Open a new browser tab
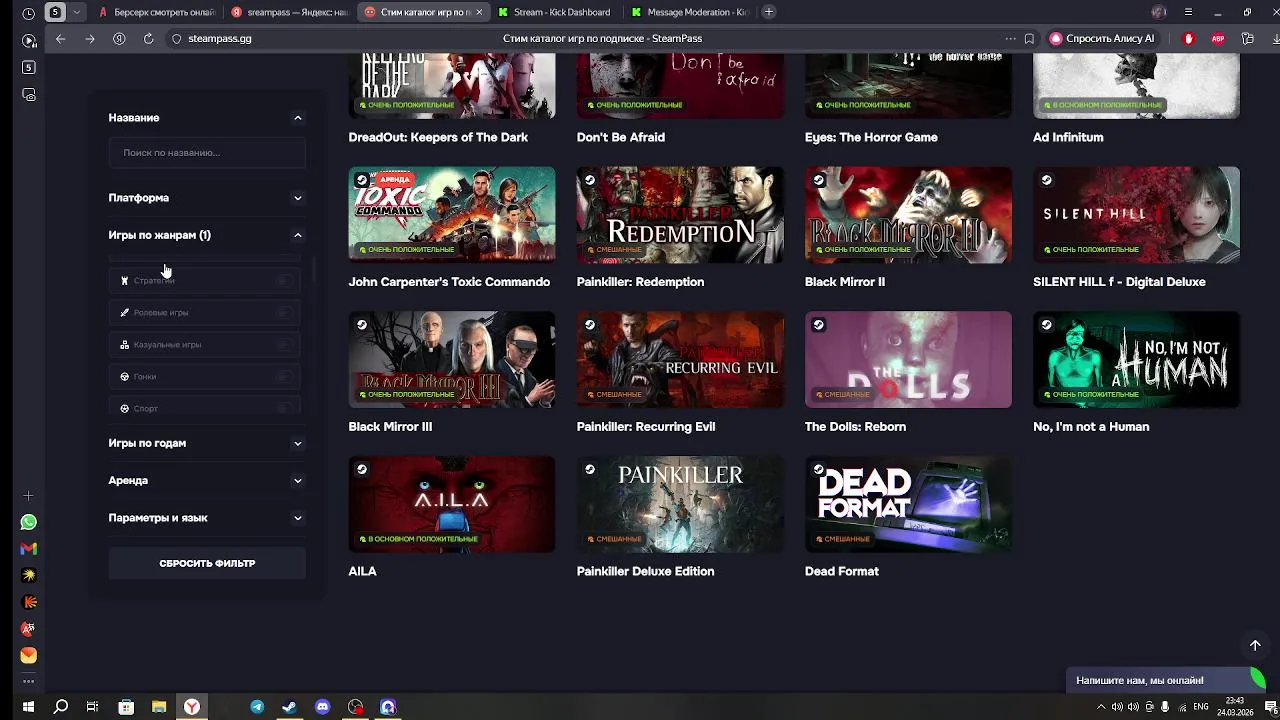Screen dimensions: 1280x720 coord(768,12)
